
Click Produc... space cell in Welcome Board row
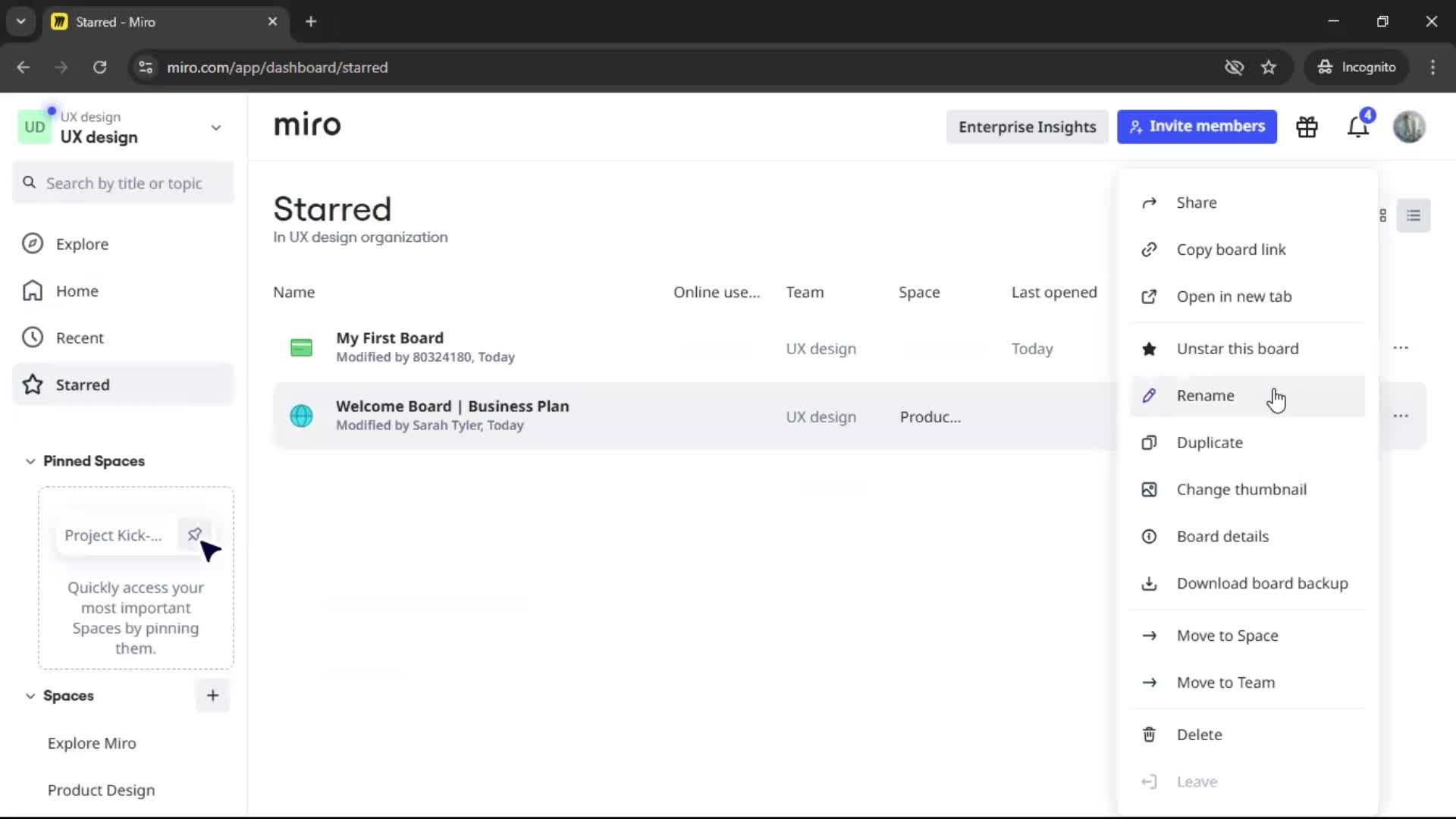[930, 417]
